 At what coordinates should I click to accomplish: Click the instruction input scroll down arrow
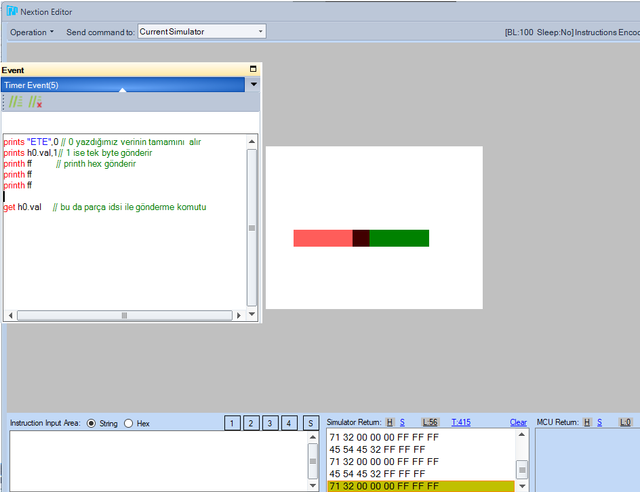click(313, 485)
